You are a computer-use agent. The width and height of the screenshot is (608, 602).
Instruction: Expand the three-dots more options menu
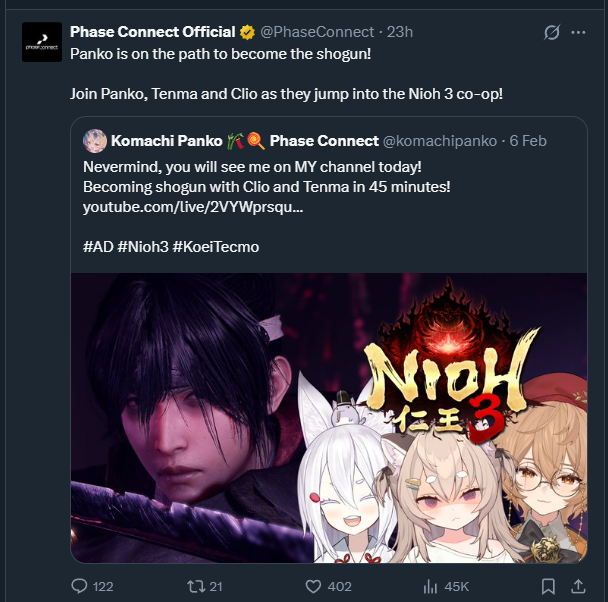point(578,32)
